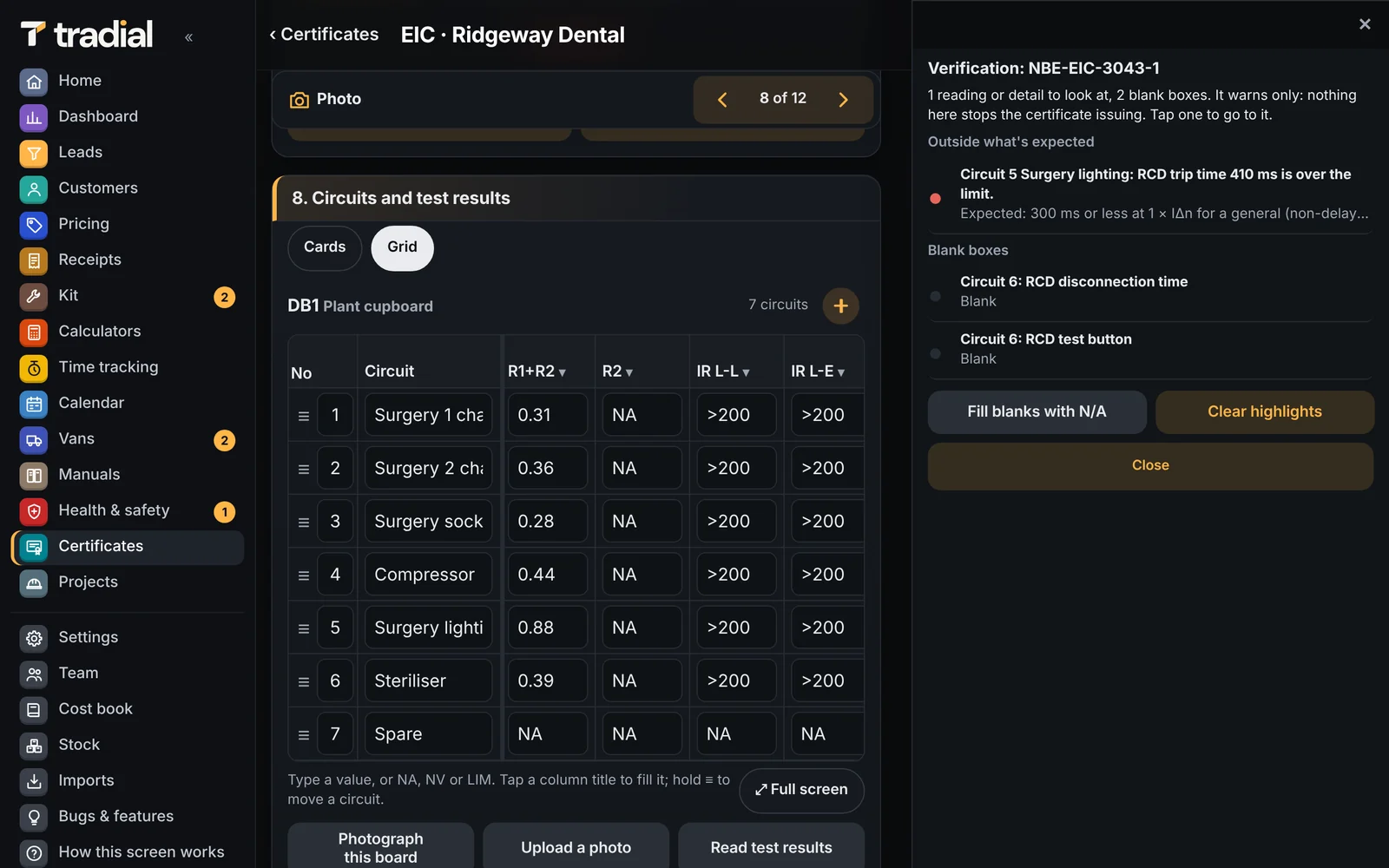Viewport: 1389px width, 868px height.
Task: Open Vans truck icon
Action: [34, 439]
